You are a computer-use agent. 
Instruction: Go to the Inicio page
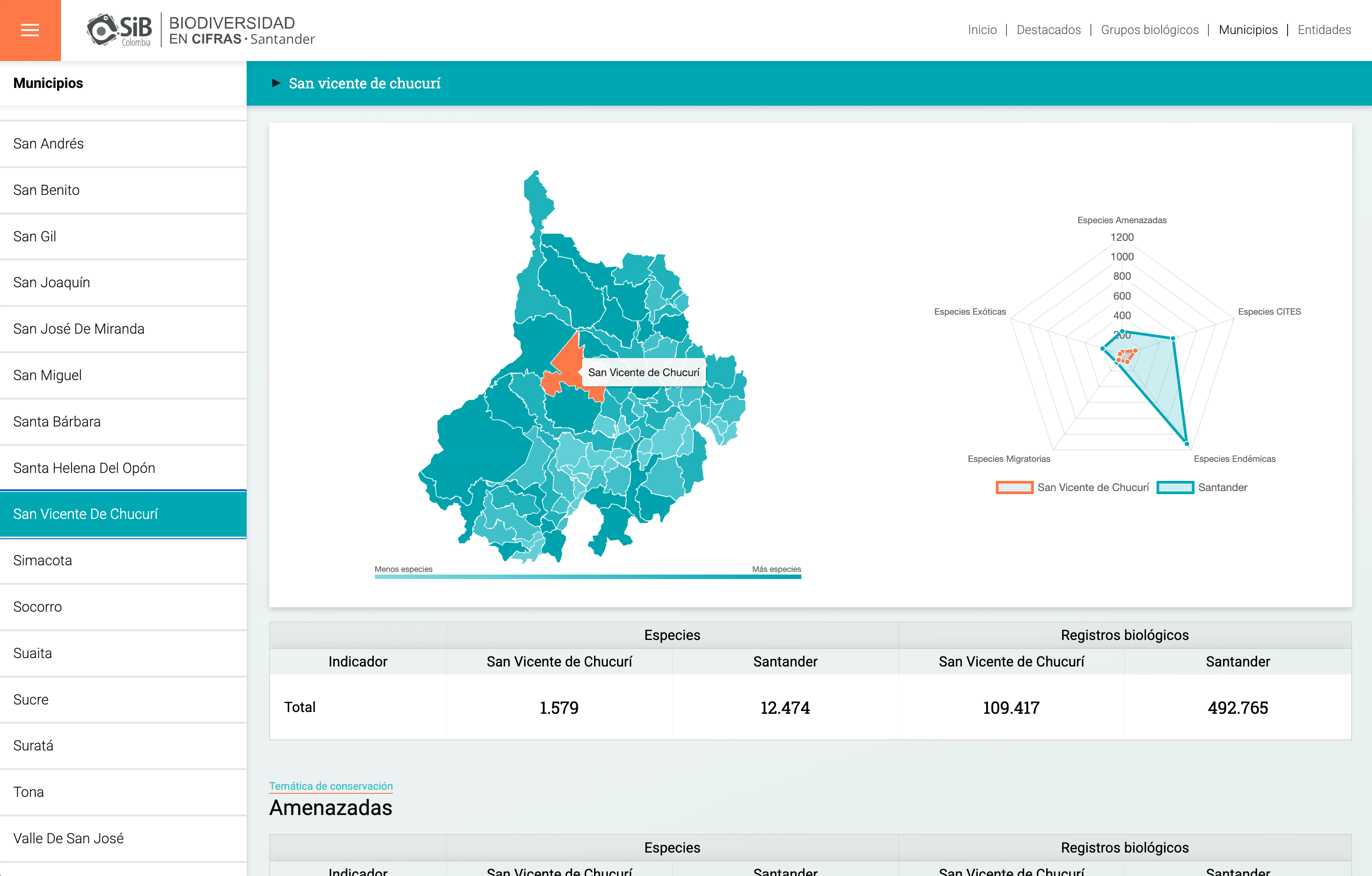click(x=982, y=30)
